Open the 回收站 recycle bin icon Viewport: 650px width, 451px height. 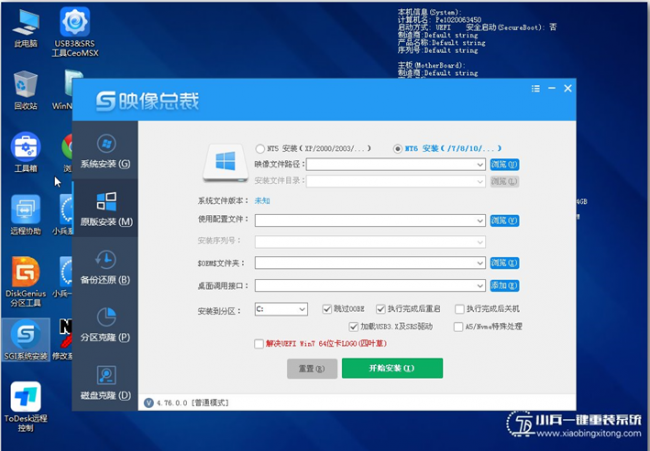coord(26,90)
